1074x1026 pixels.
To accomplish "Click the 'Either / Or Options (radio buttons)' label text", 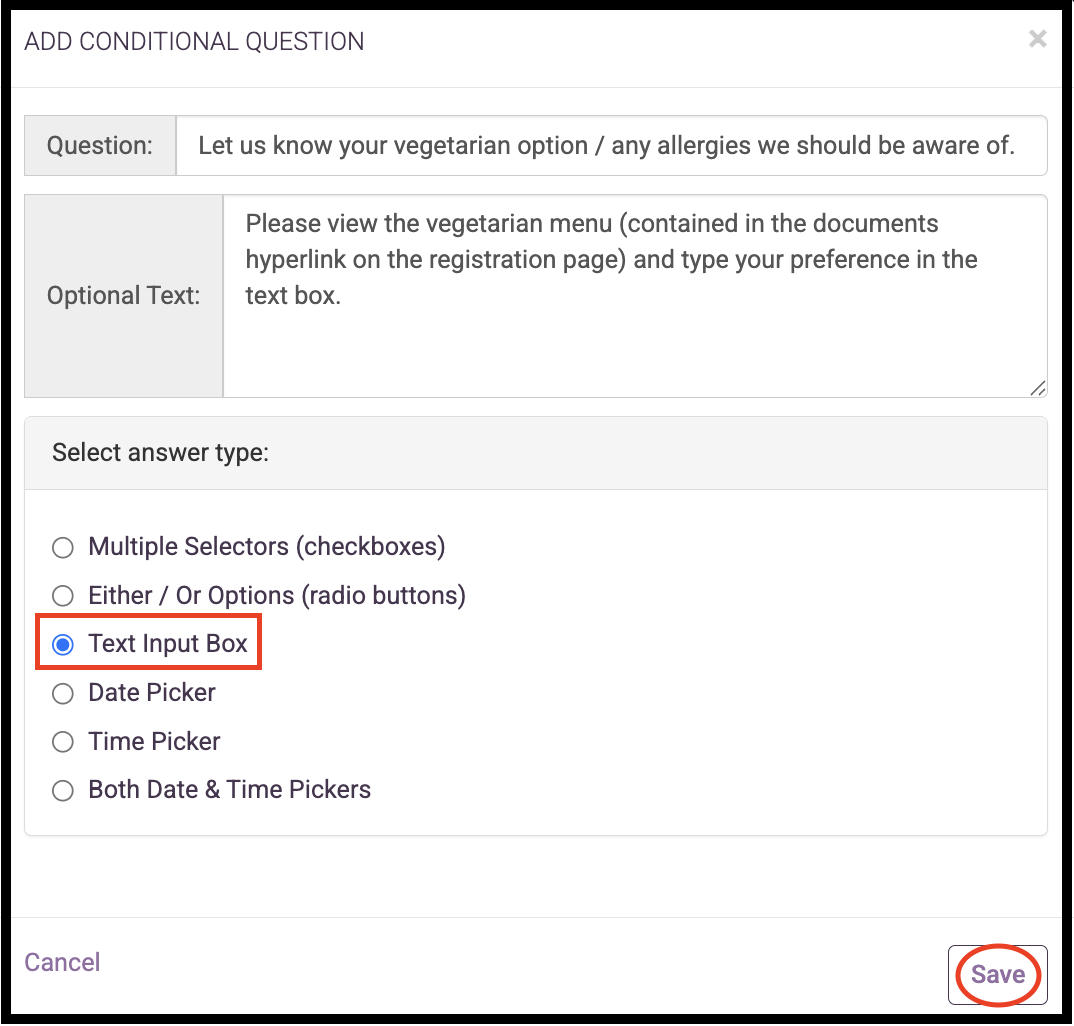I will (277, 596).
